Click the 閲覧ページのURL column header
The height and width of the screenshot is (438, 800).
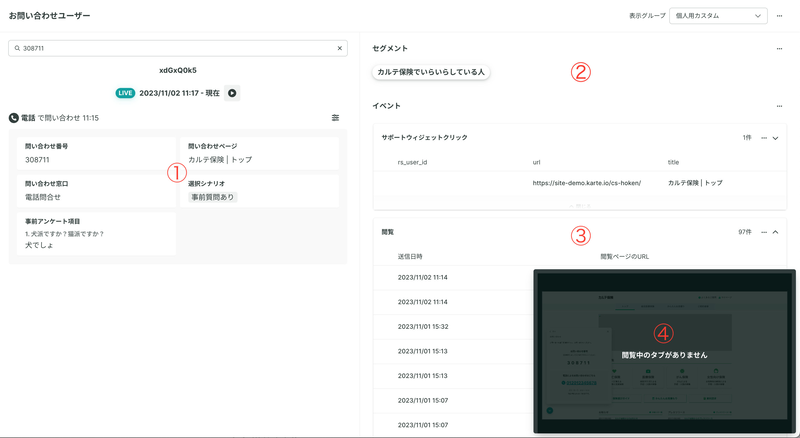(624, 257)
